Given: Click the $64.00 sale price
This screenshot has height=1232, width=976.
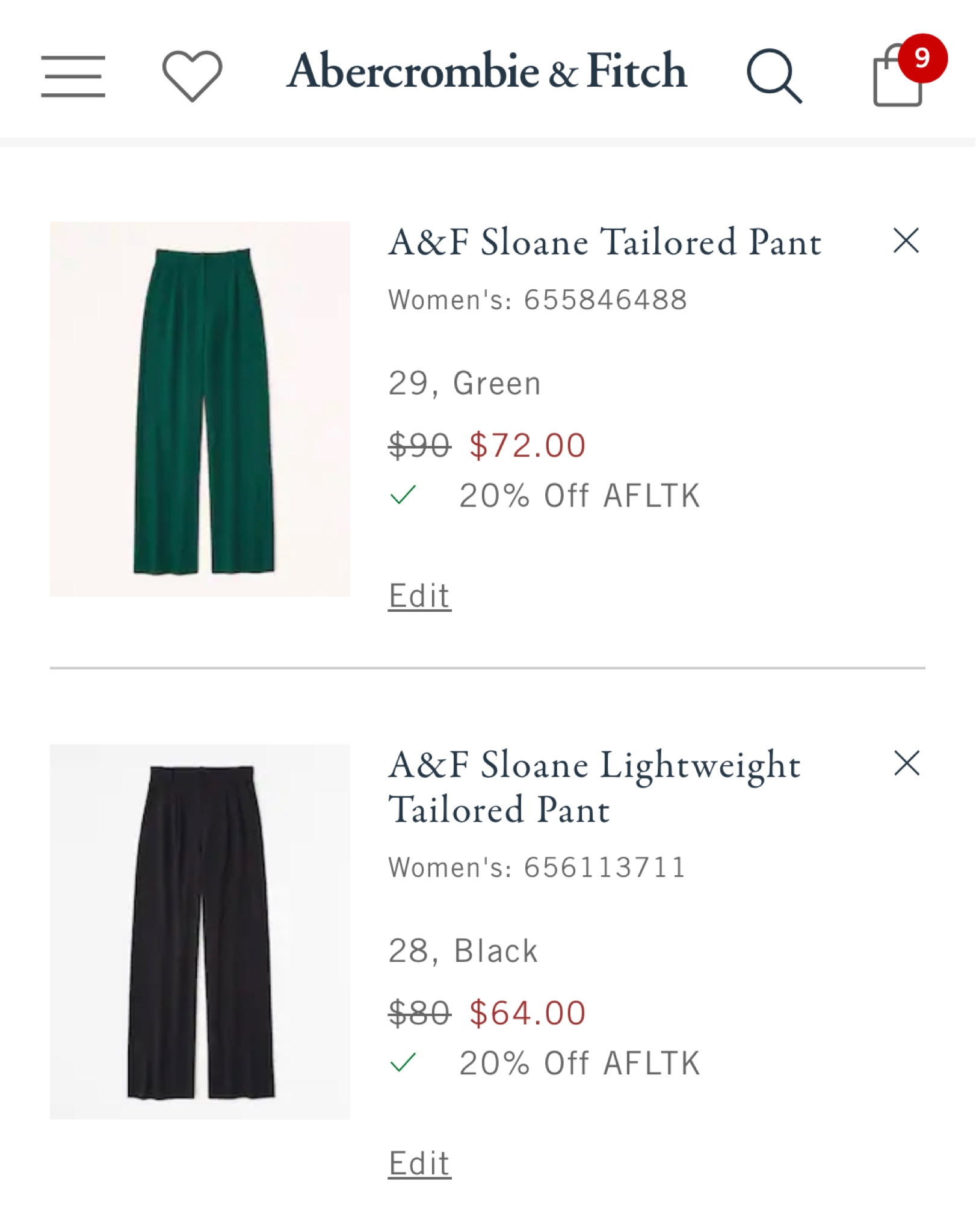Looking at the screenshot, I should point(528,1013).
